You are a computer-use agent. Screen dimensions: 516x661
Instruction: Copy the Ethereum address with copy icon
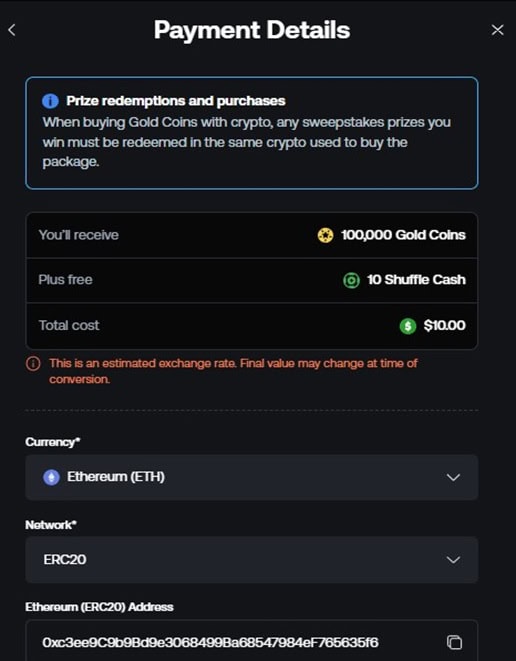coord(454,642)
